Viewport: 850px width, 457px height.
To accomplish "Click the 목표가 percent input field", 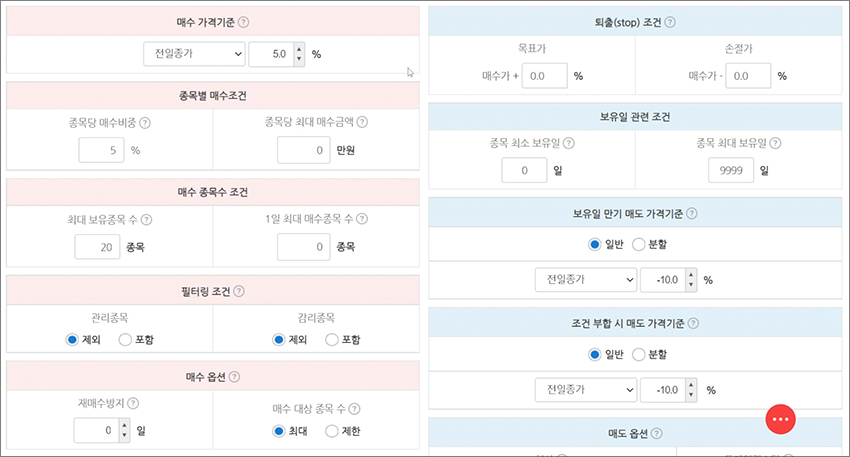I will (544, 76).
